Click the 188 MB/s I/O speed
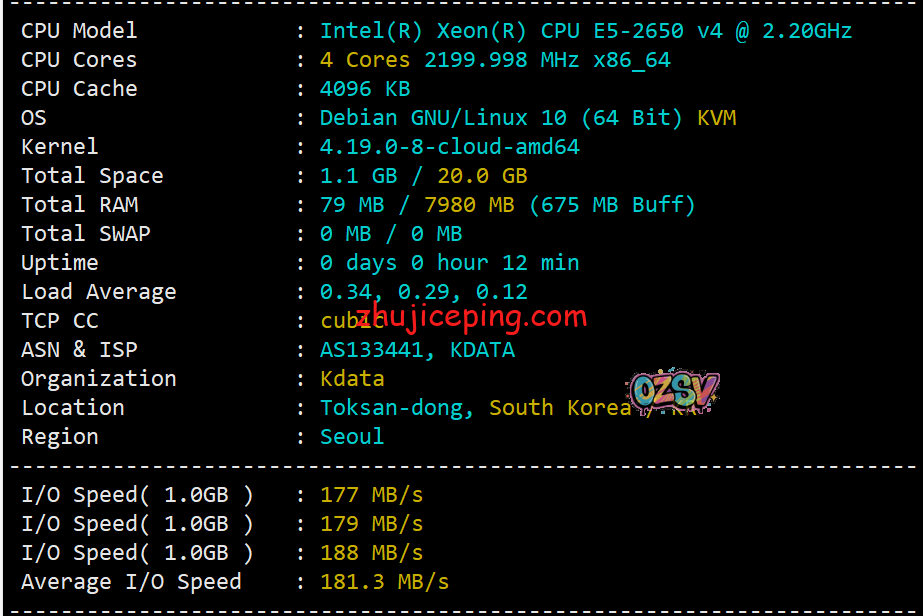Image resolution: width=923 pixels, height=616 pixels. click(371, 553)
